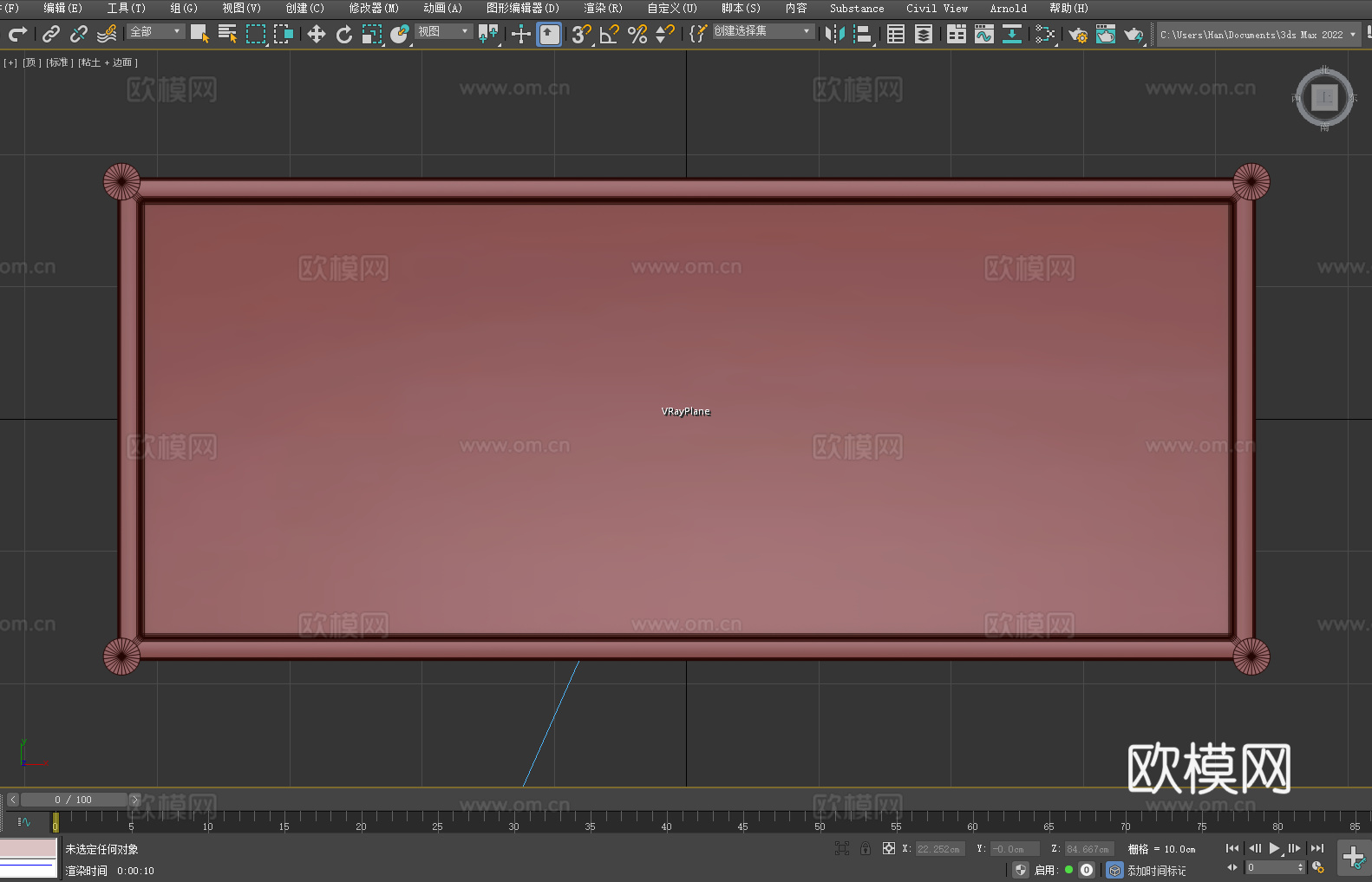Step time slider left with the arrow
This screenshot has height=882, width=1372.
[x=12, y=800]
